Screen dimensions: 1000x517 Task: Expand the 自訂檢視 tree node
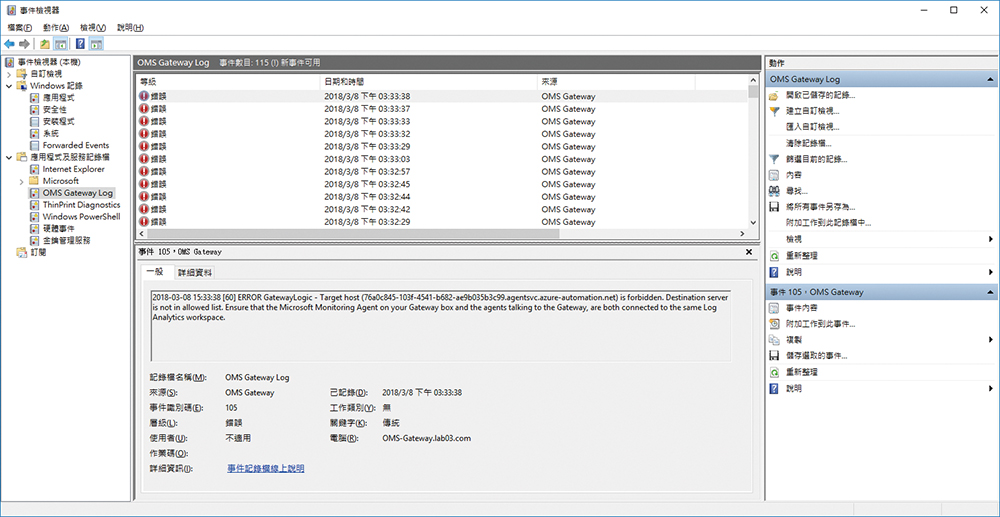pos(9,74)
